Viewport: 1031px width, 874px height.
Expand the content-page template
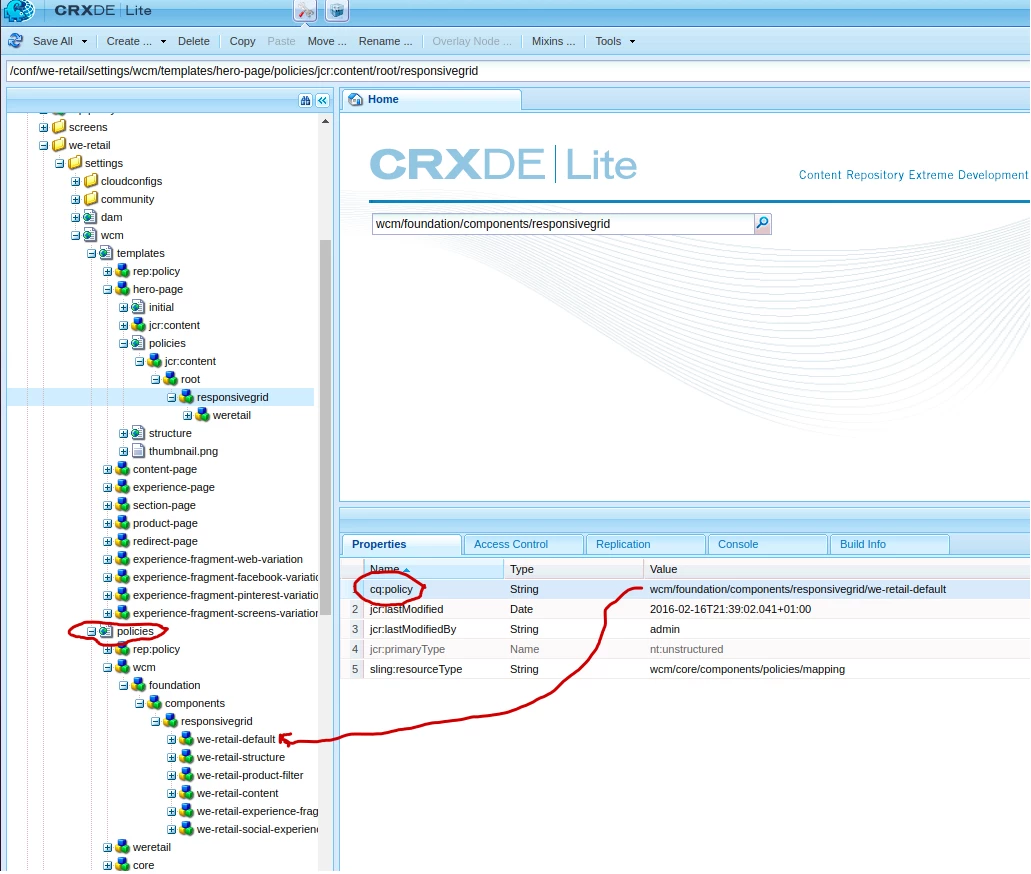(107, 470)
